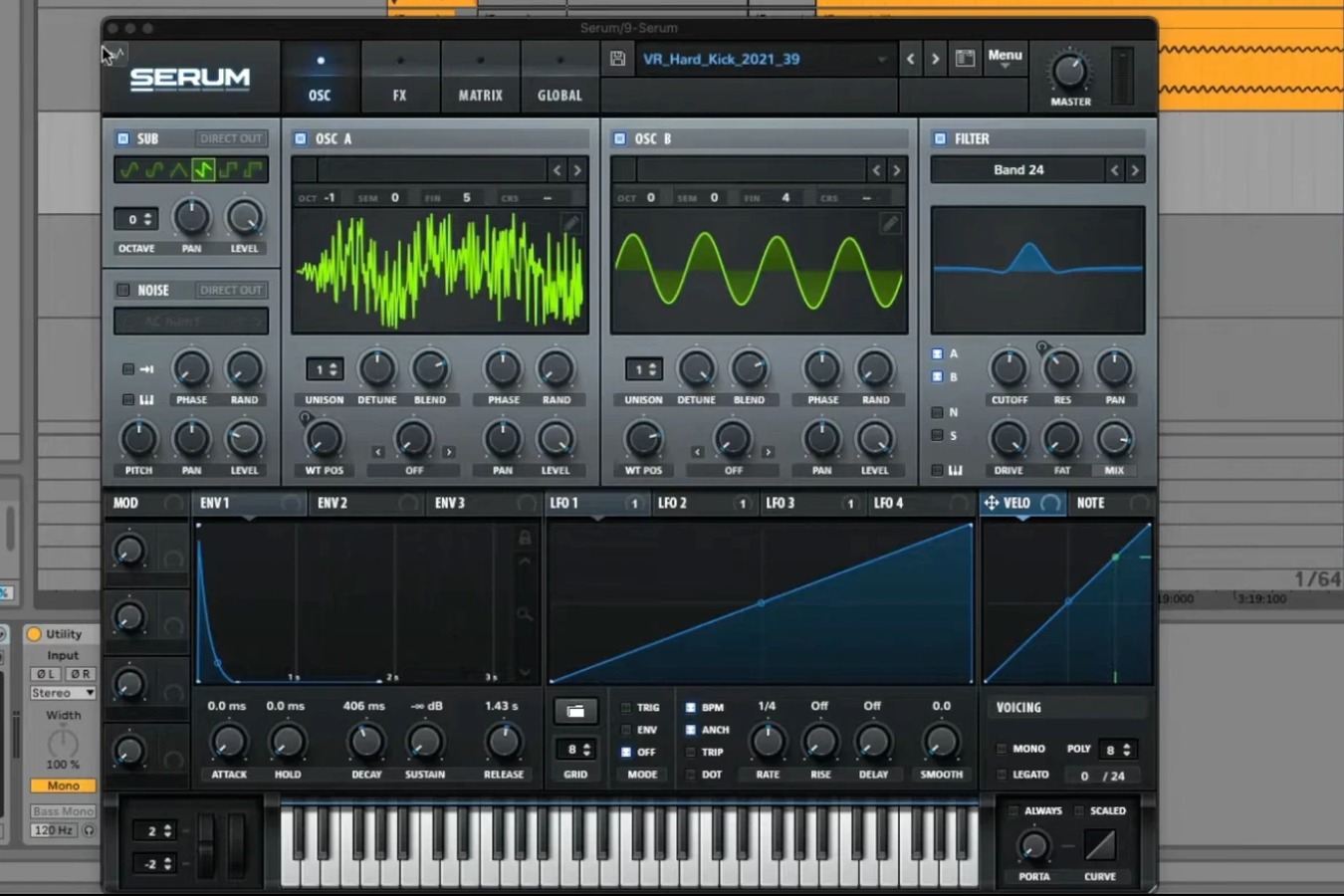Adjust the sub OCTAVE stepper
The image size is (1344, 896).
pos(136,219)
